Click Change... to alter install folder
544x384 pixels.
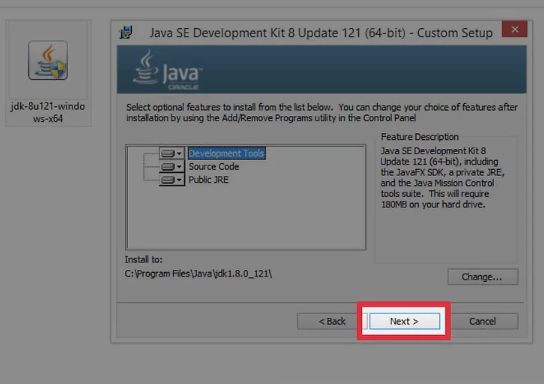[x=483, y=277]
